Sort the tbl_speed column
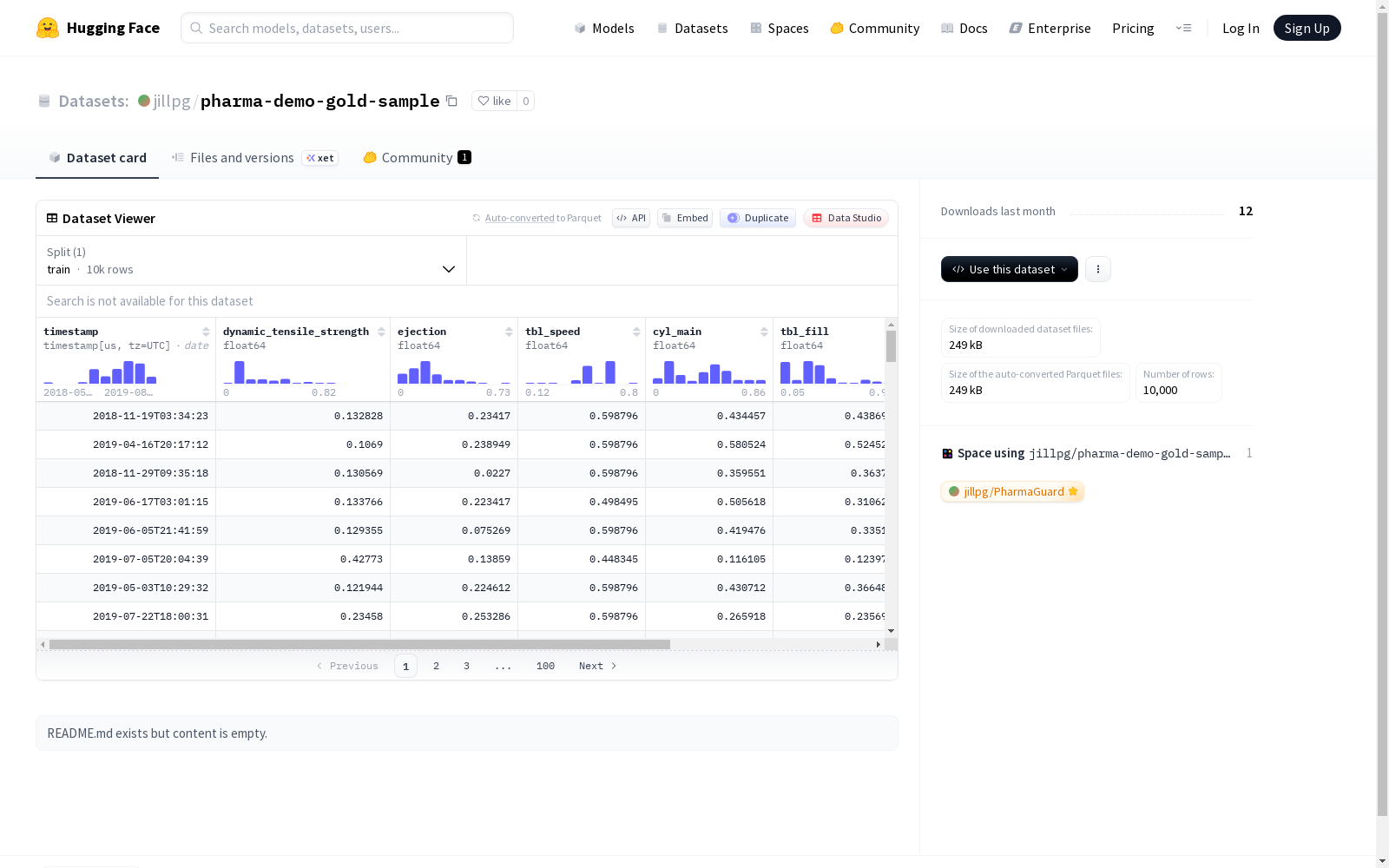Image resolution: width=1389 pixels, height=868 pixels. (x=636, y=332)
